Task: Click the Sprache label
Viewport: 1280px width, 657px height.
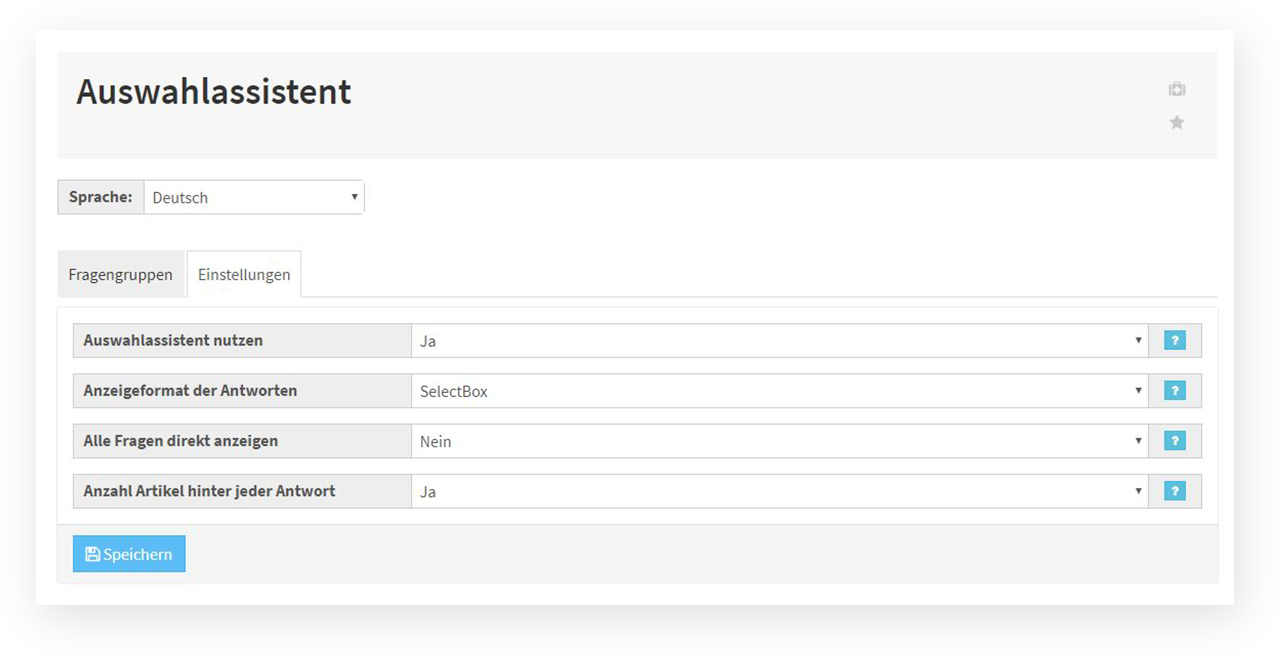Action: (101, 197)
